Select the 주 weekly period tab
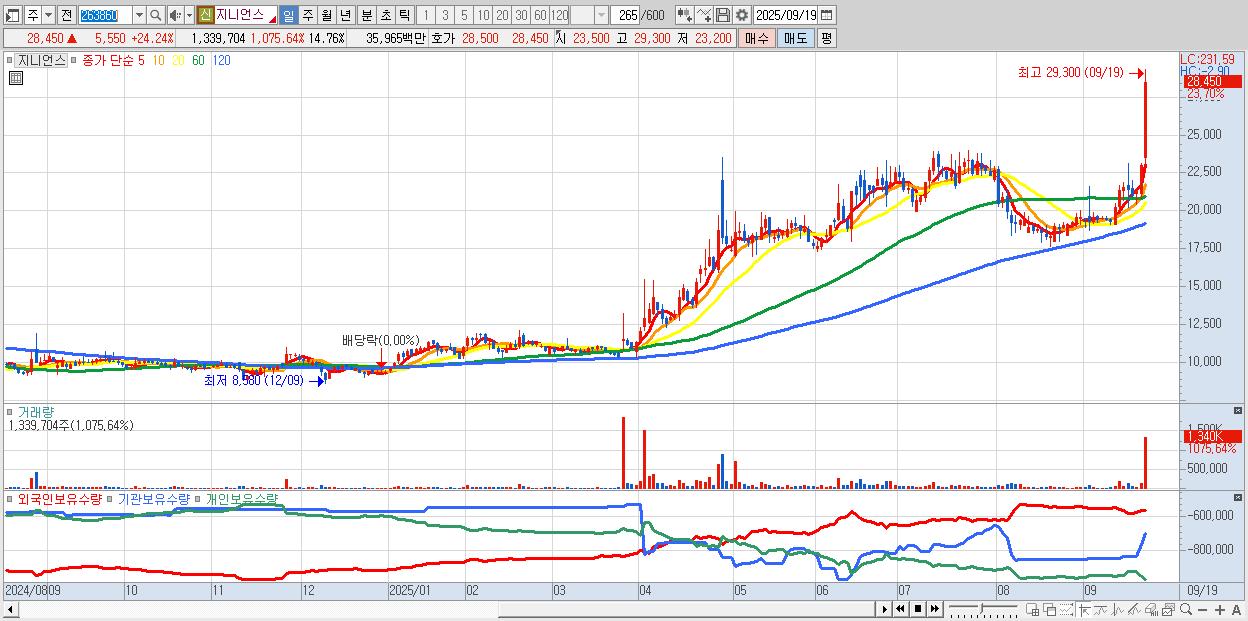The height and width of the screenshot is (621, 1248). click(x=307, y=15)
